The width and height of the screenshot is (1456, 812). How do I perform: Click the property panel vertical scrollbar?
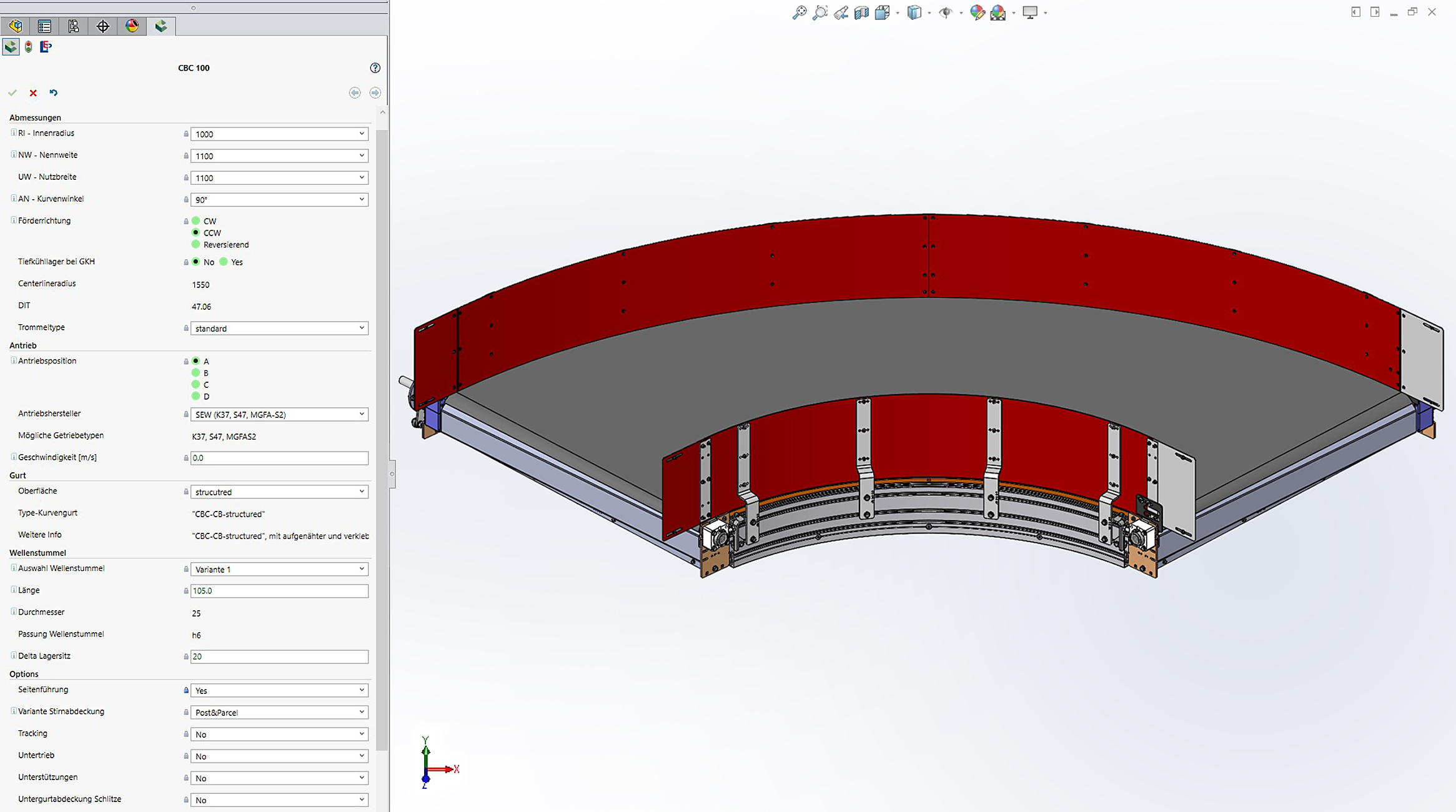[x=382, y=437]
